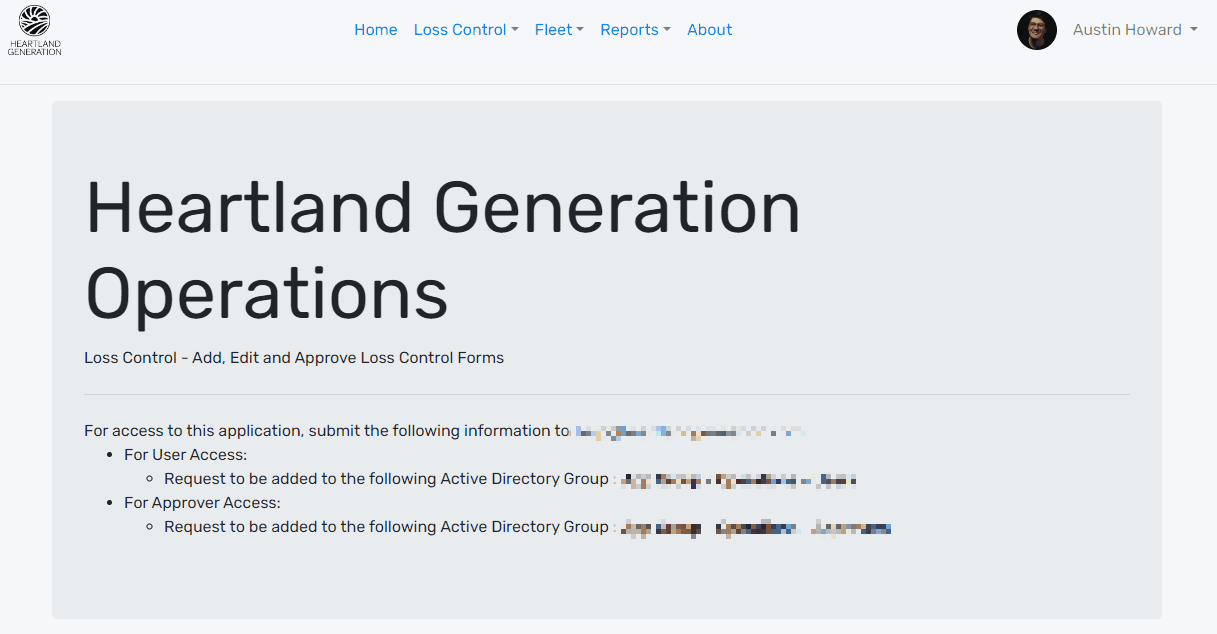Viewport: 1217px width, 634px height.
Task: Click the "For User Access:" bullet item
Action: (185, 455)
